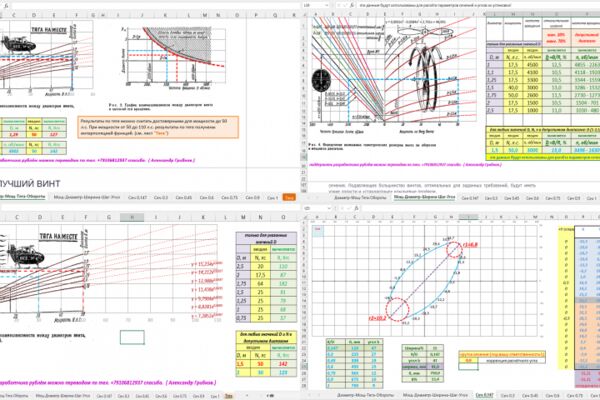The width and height of the screenshot is (600, 400).
Task: Click previous-sheet arrow in bottom-right window
Action: (x=309, y=395)
